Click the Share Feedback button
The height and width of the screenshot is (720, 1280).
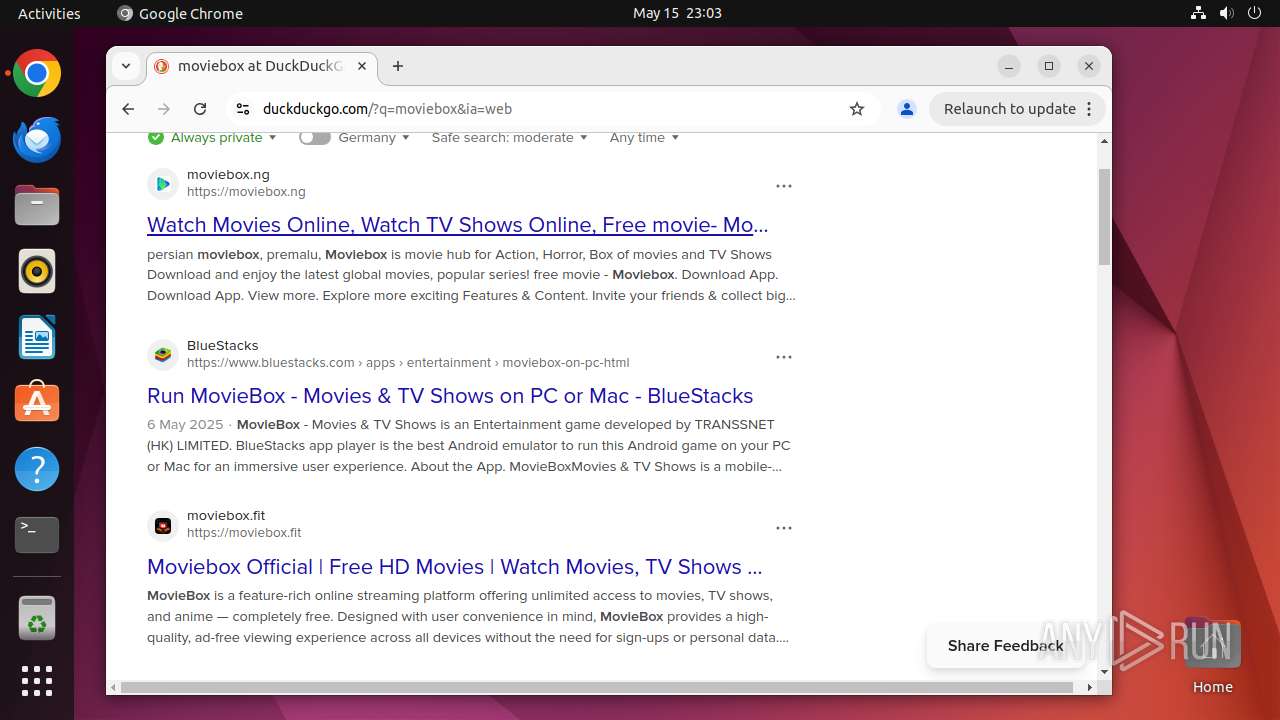pos(1005,646)
